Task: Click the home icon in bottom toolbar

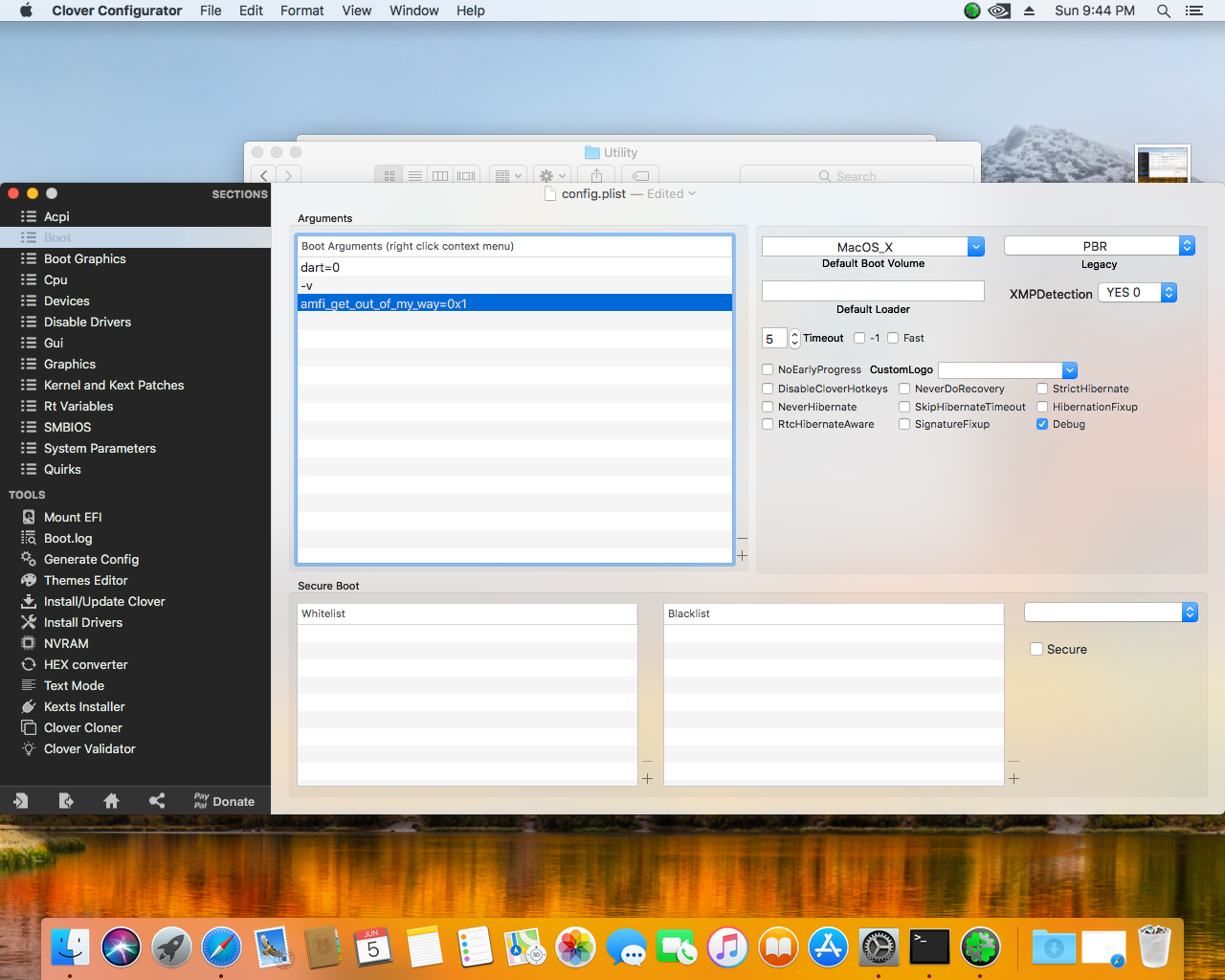Action: (111, 801)
